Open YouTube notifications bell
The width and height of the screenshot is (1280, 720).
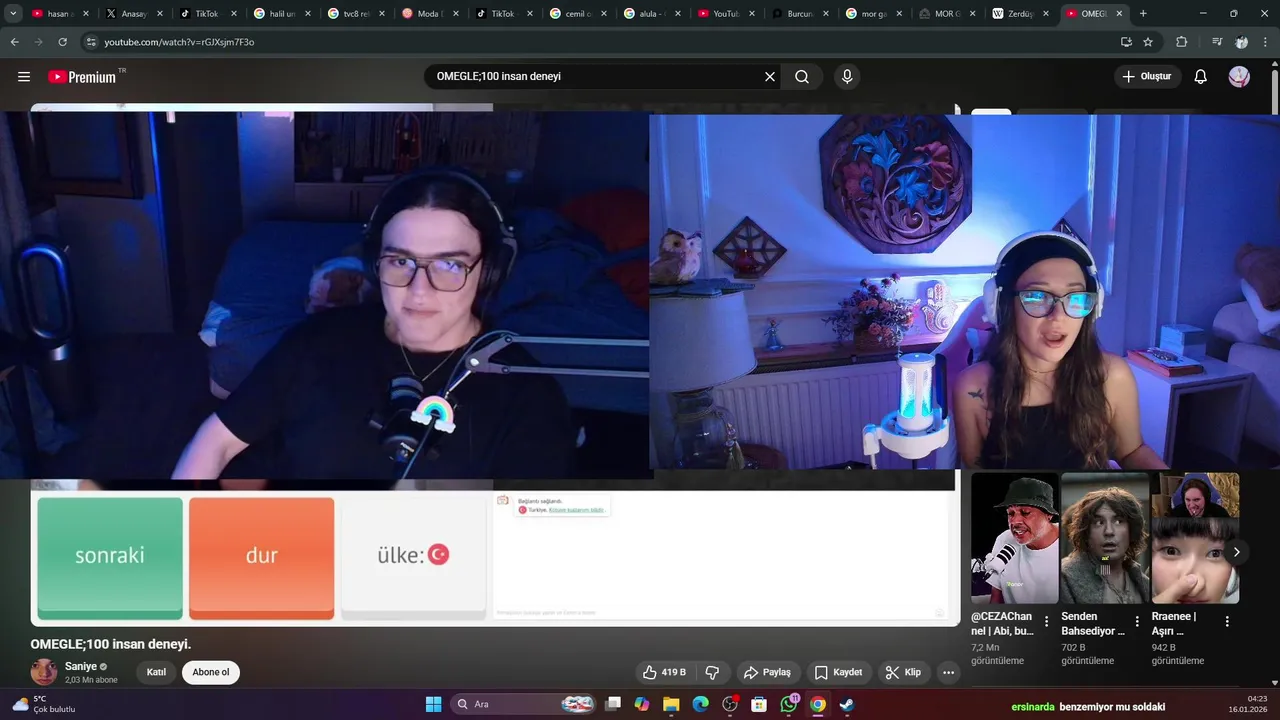pyautogui.click(x=1201, y=77)
